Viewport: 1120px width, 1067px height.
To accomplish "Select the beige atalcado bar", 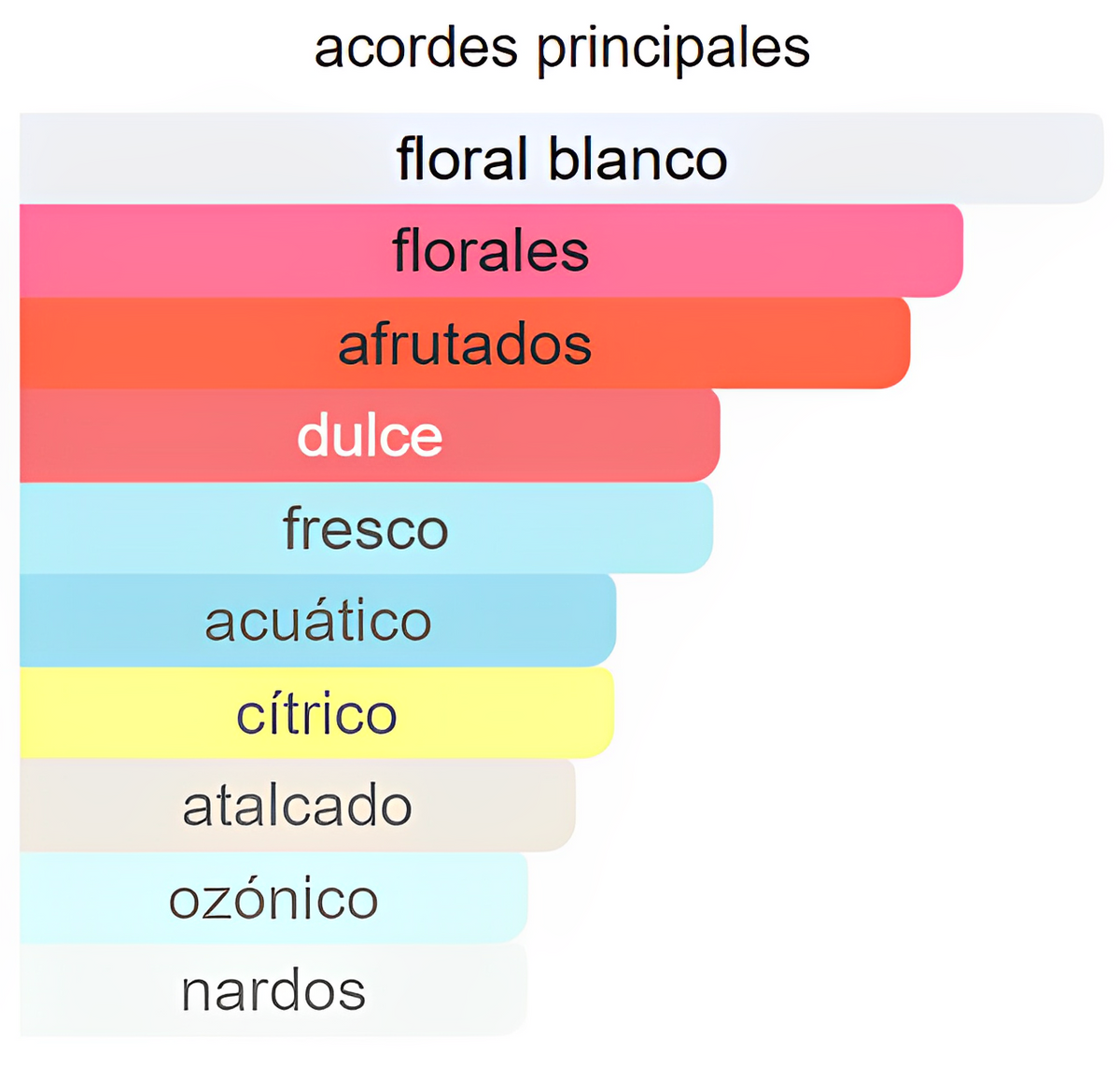I will tap(297, 805).
